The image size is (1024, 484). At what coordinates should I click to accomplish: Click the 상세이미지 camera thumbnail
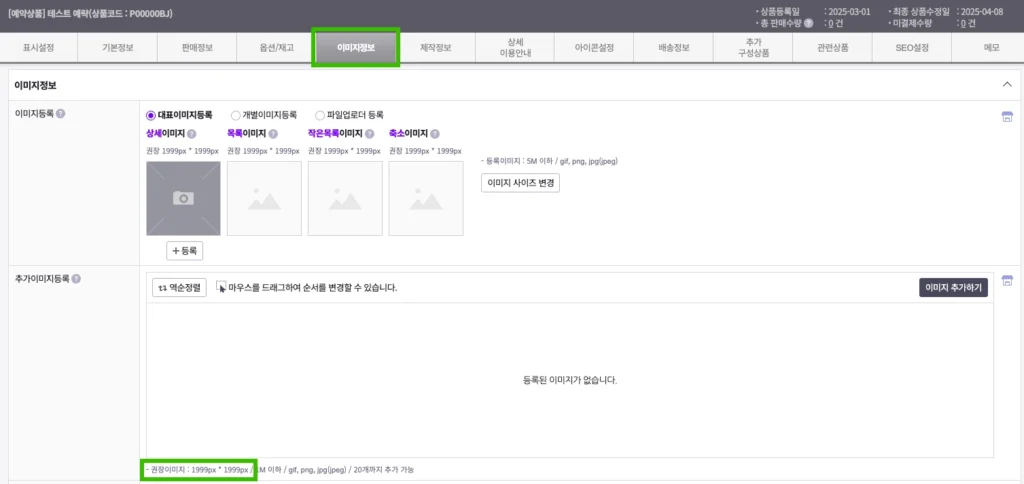click(184, 199)
